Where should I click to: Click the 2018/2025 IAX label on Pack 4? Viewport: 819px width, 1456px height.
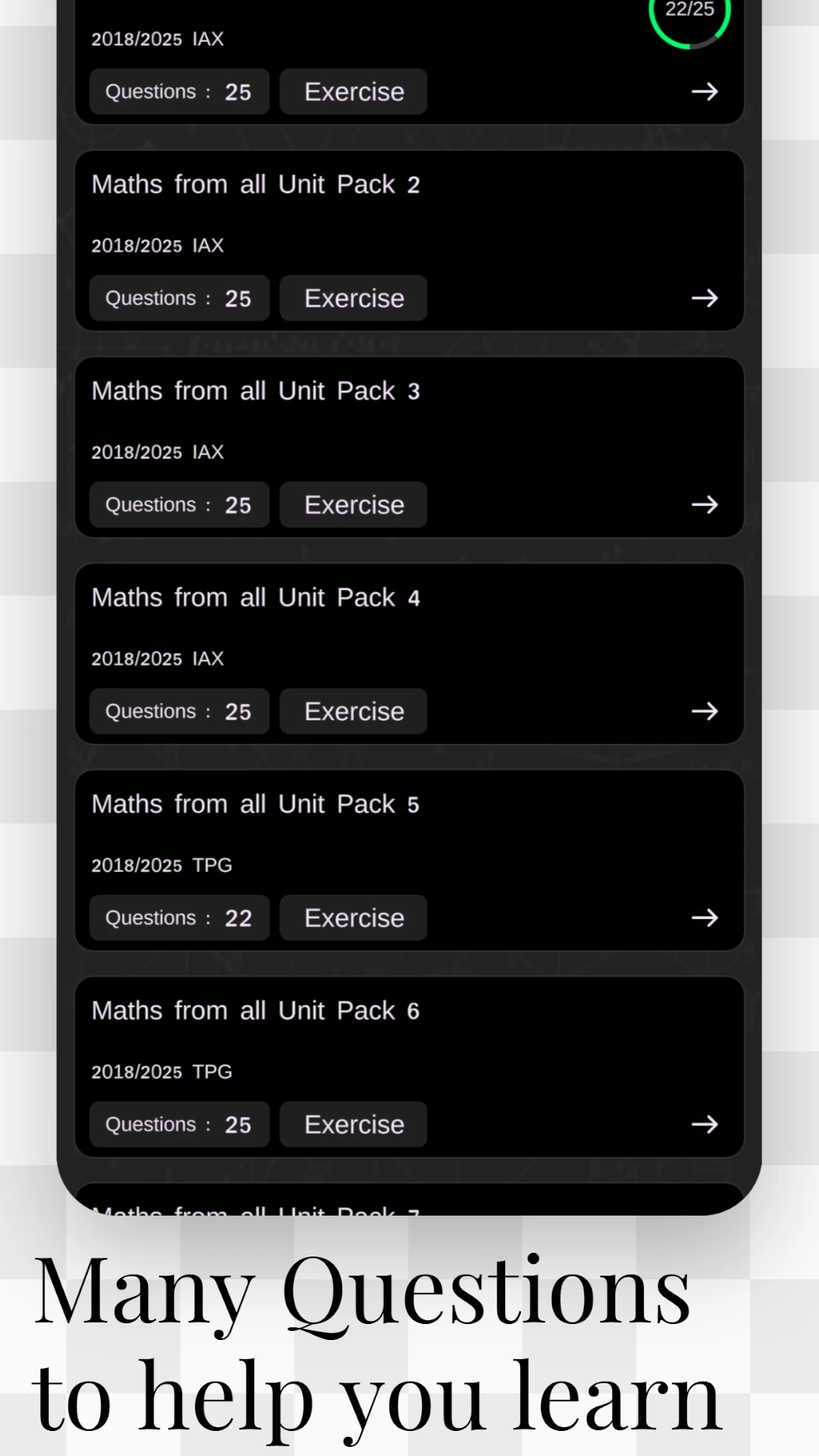point(158,658)
